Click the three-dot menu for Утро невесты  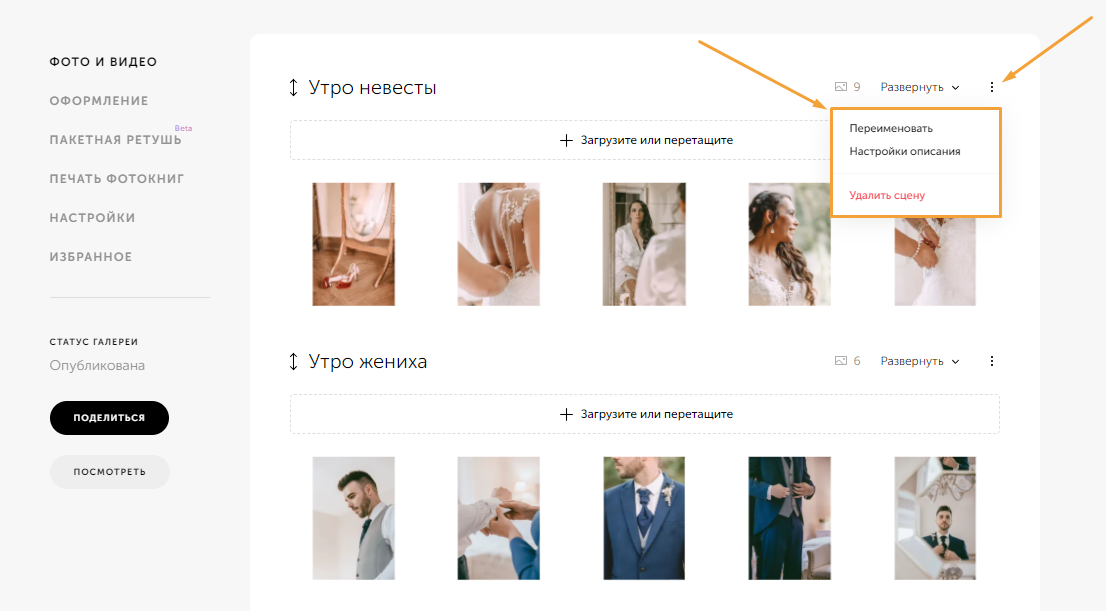[x=992, y=87]
